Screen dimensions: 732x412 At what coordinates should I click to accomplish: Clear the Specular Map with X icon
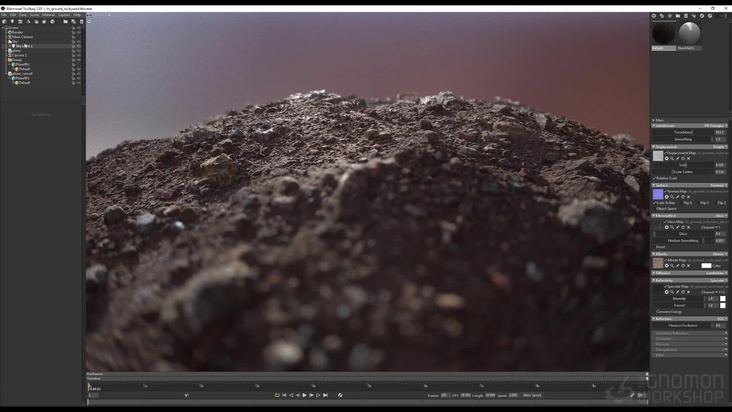[689, 292]
